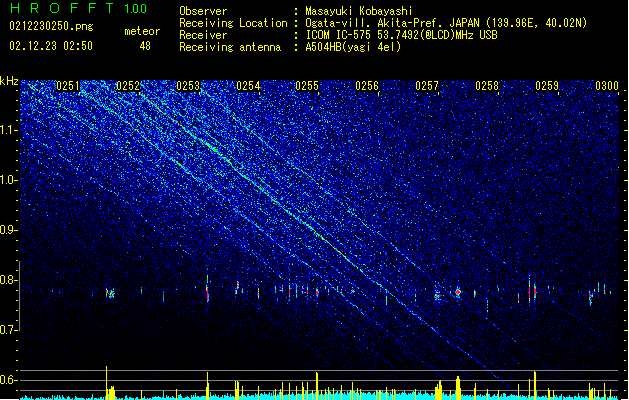Click the 1.0 frequency axis label

pyautogui.click(x=9, y=180)
